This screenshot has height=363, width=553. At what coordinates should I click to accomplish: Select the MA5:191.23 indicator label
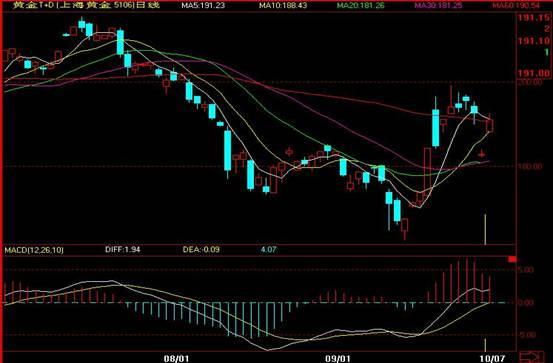(x=203, y=5)
